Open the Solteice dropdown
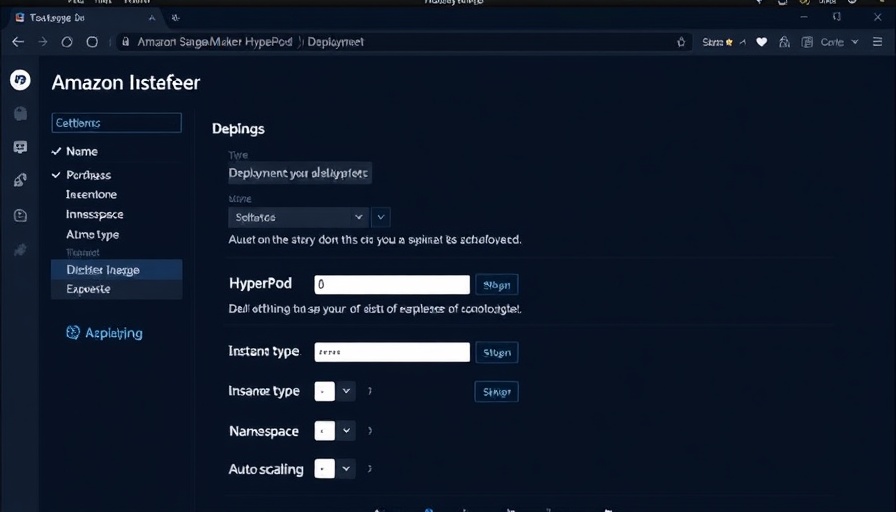Viewport: 896px width, 512px height. (298, 217)
